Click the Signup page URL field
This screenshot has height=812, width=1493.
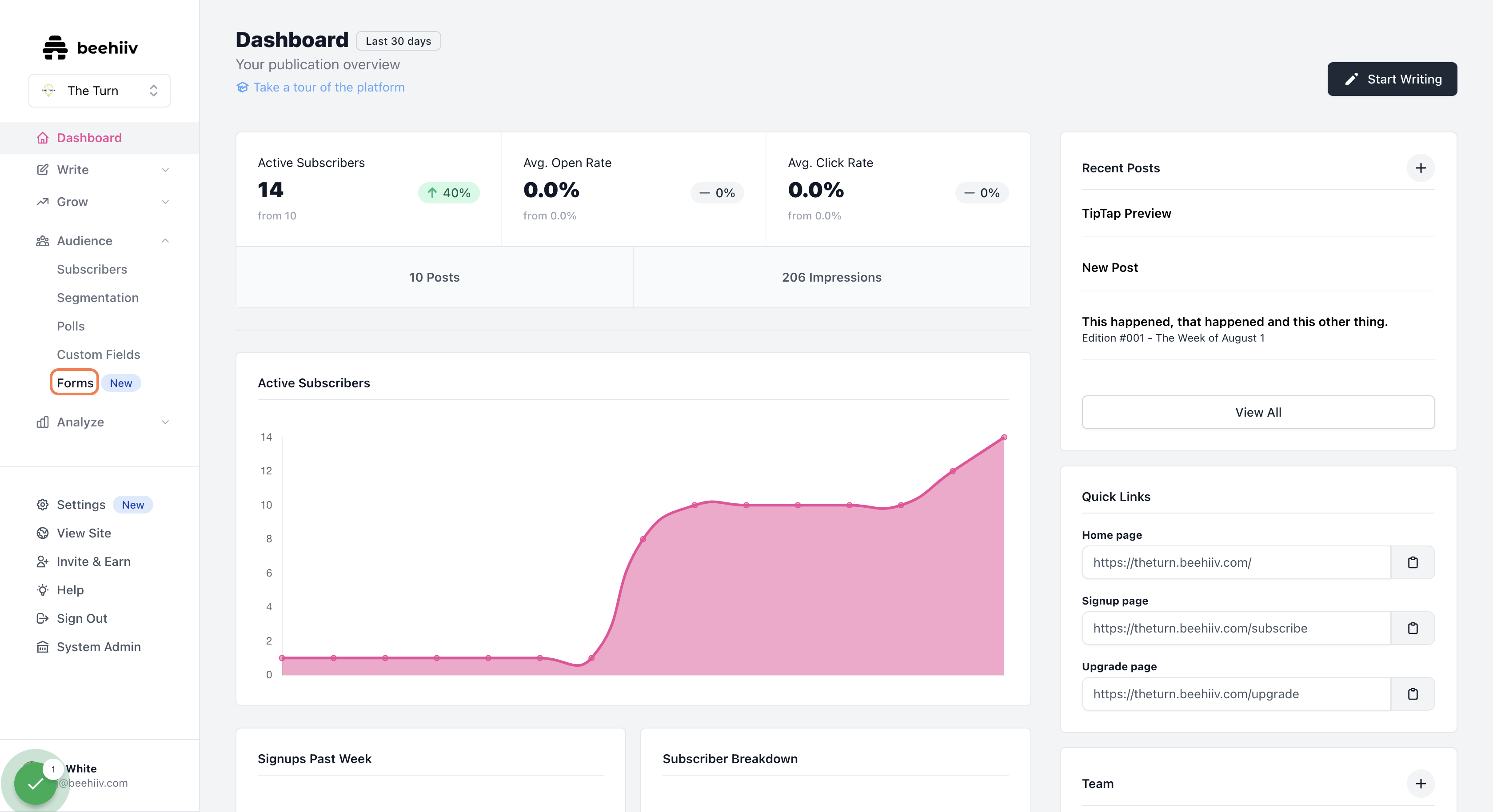click(x=1236, y=628)
